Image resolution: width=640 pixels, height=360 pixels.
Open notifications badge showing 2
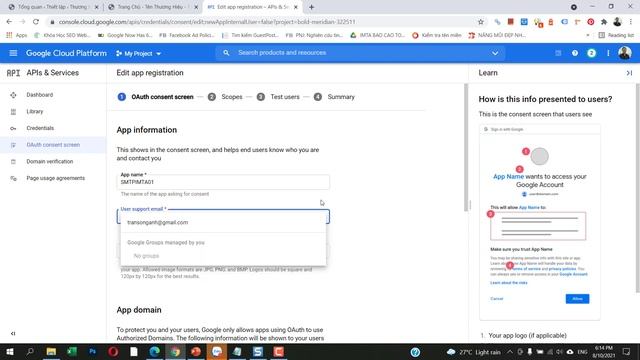tap(591, 53)
